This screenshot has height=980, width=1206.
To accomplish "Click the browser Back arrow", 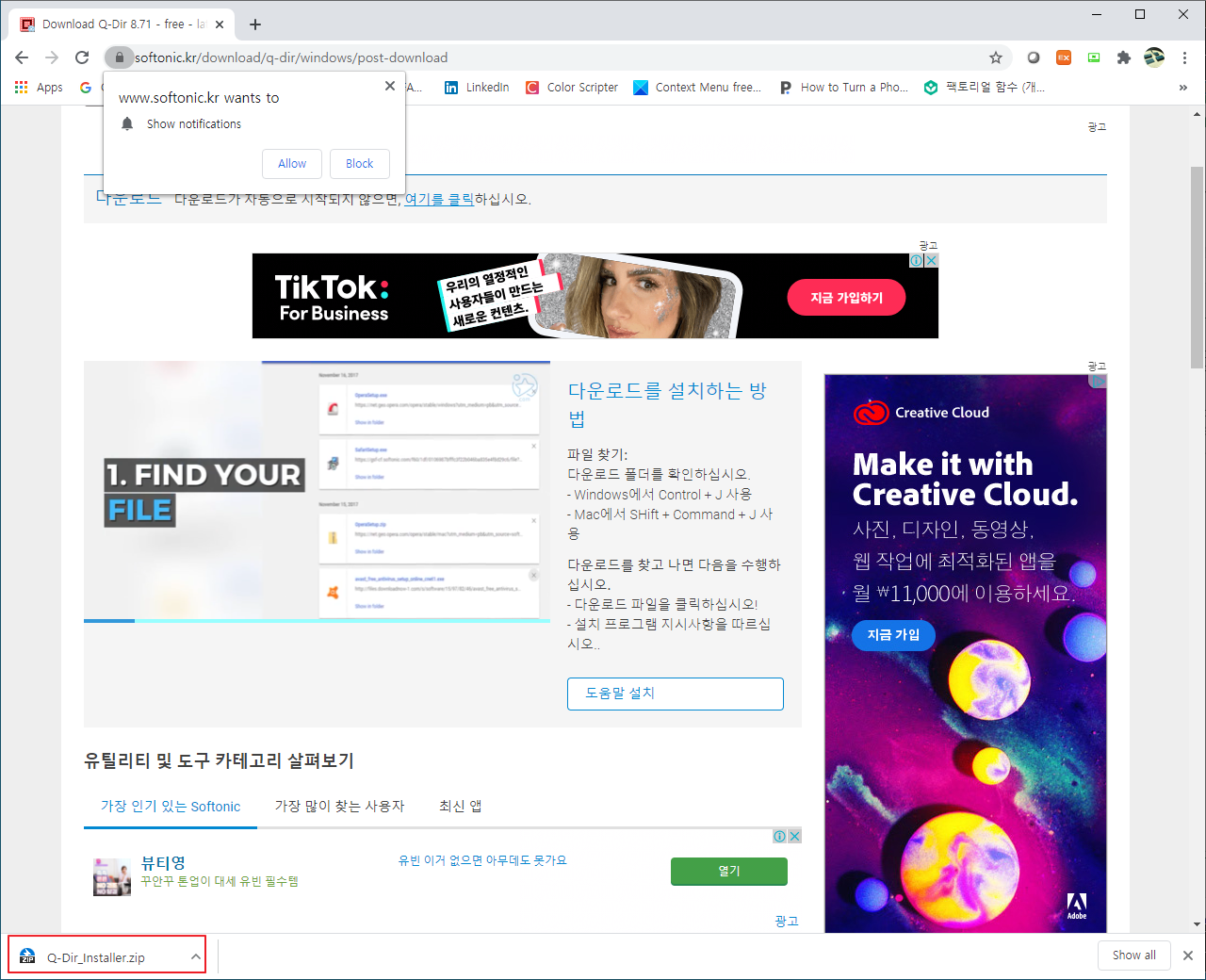I will point(22,57).
